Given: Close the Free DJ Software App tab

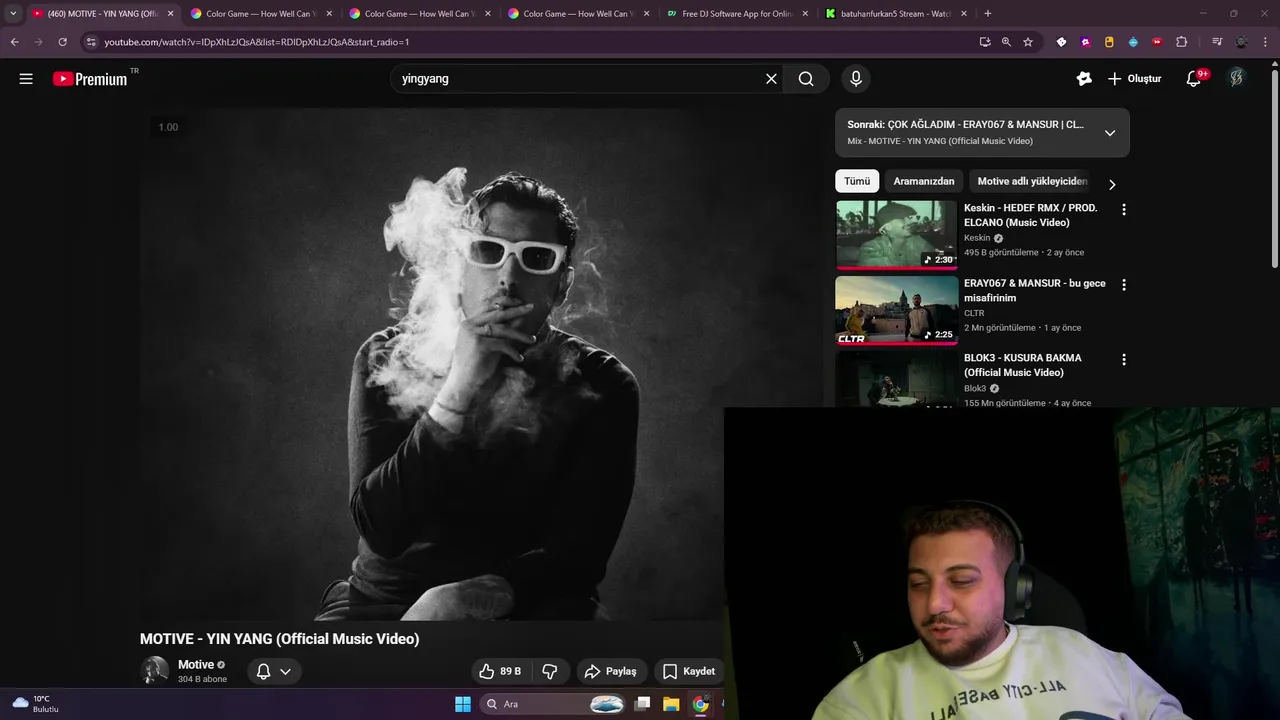Looking at the screenshot, I should pyautogui.click(x=805, y=14).
